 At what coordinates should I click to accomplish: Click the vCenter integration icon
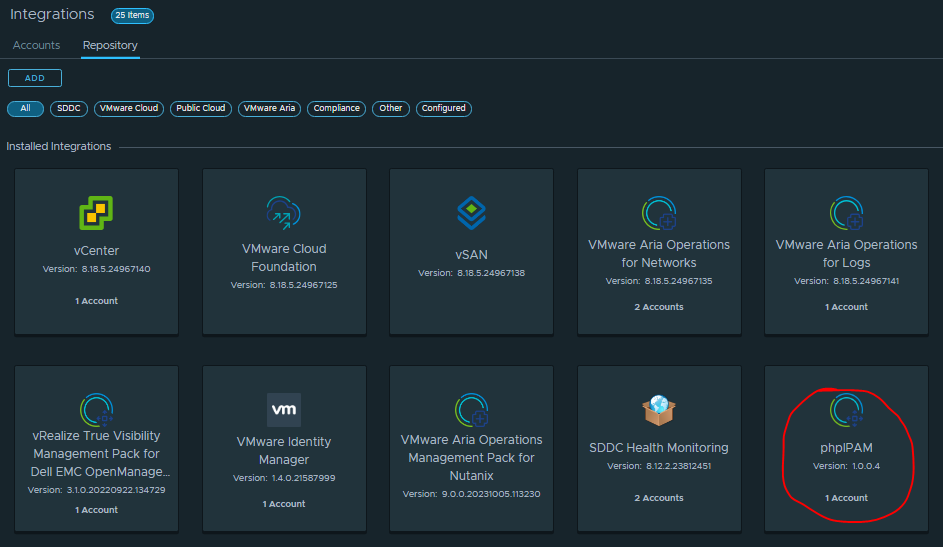coord(96,213)
